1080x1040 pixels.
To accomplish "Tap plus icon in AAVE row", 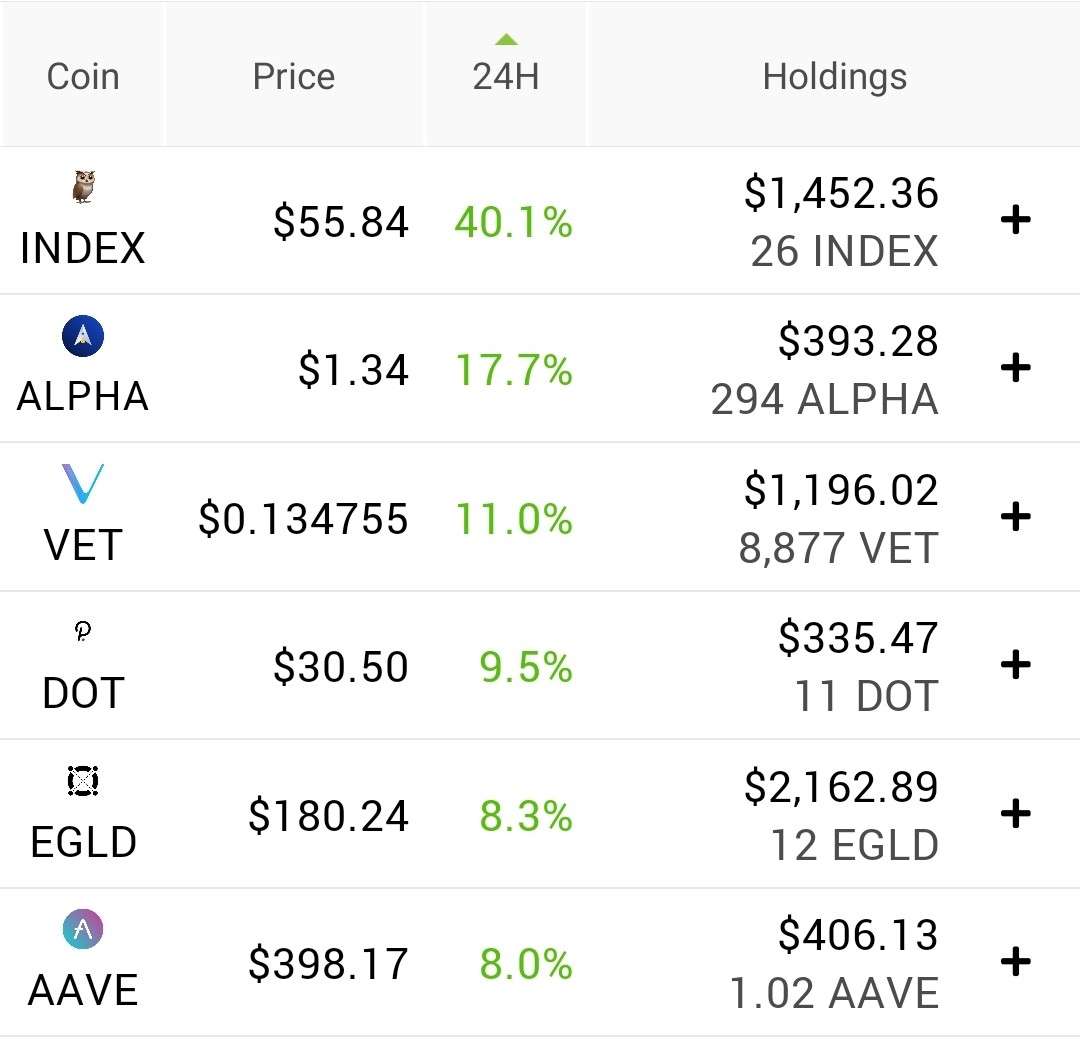I will [x=1015, y=961].
